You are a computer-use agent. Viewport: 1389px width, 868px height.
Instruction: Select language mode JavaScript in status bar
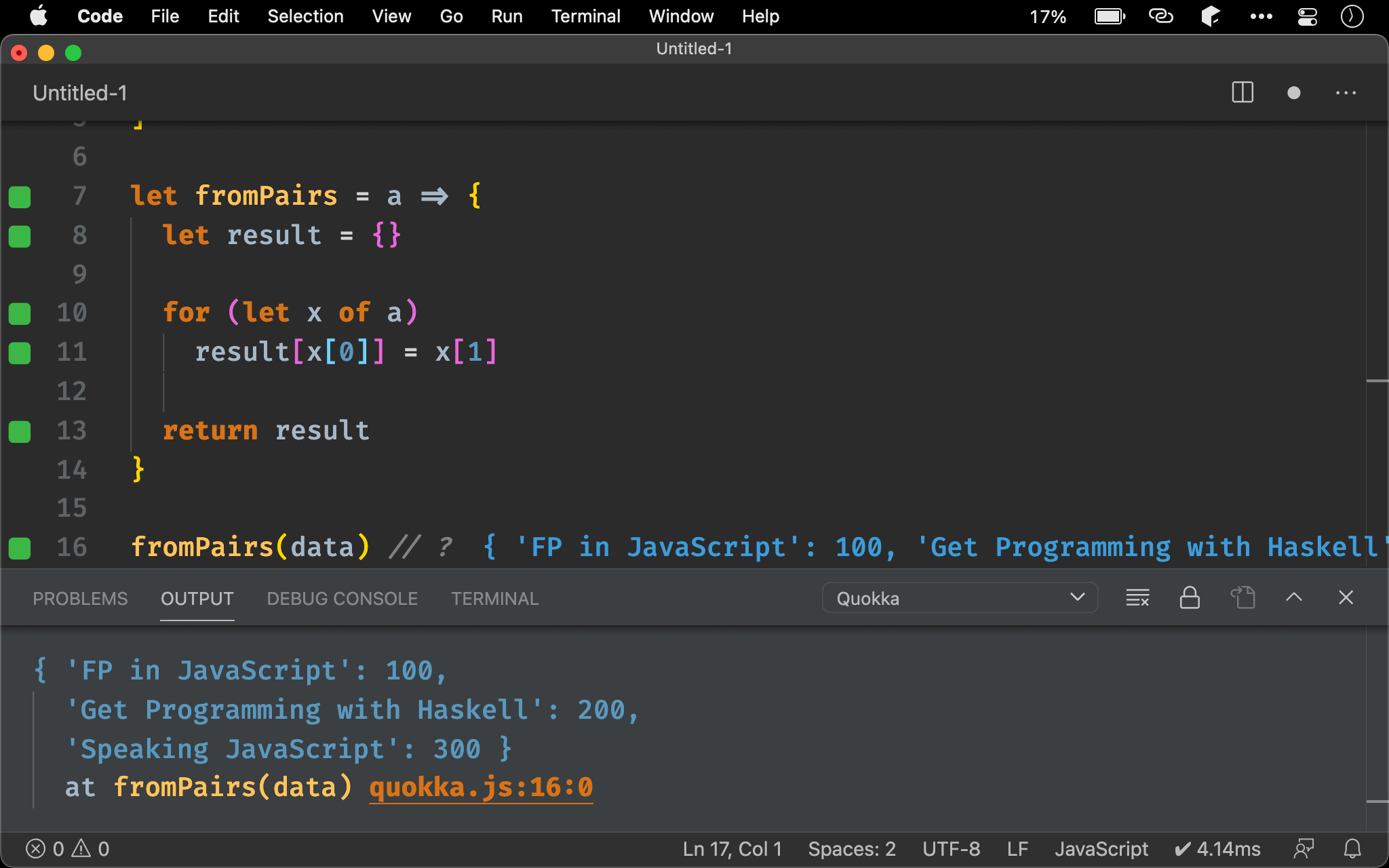1101,849
